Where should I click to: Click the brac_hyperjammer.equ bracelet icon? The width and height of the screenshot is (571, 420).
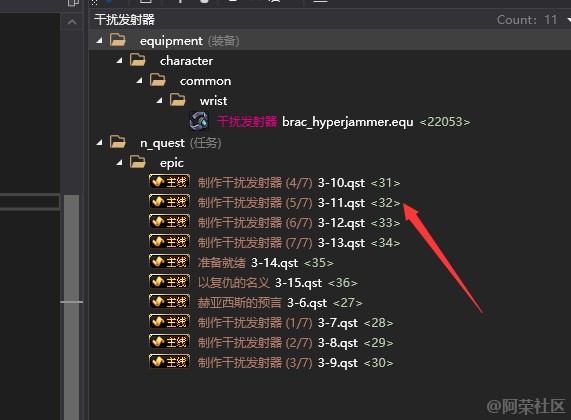[x=199, y=121]
